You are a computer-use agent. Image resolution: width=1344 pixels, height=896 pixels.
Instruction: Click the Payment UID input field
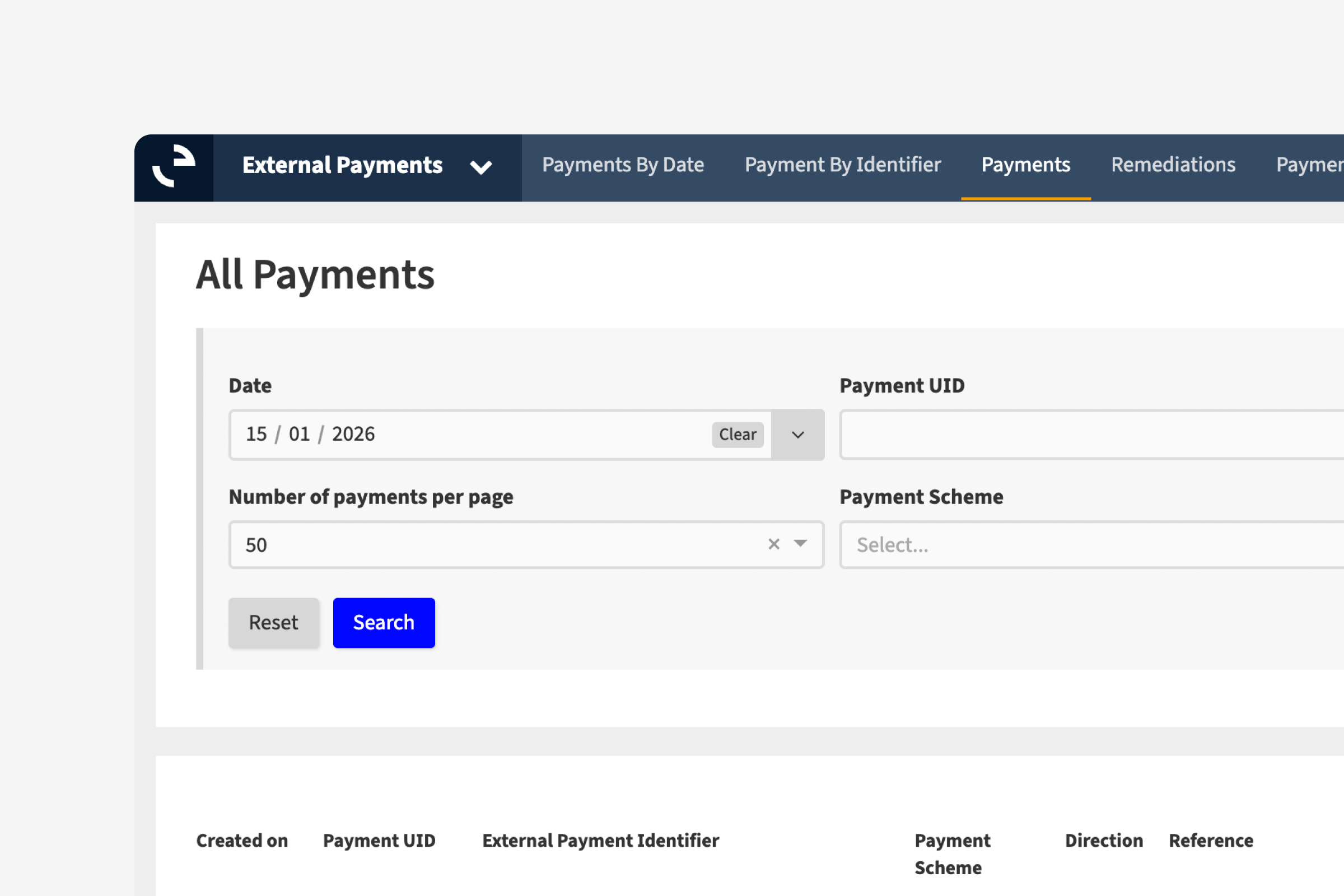click(x=1091, y=435)
